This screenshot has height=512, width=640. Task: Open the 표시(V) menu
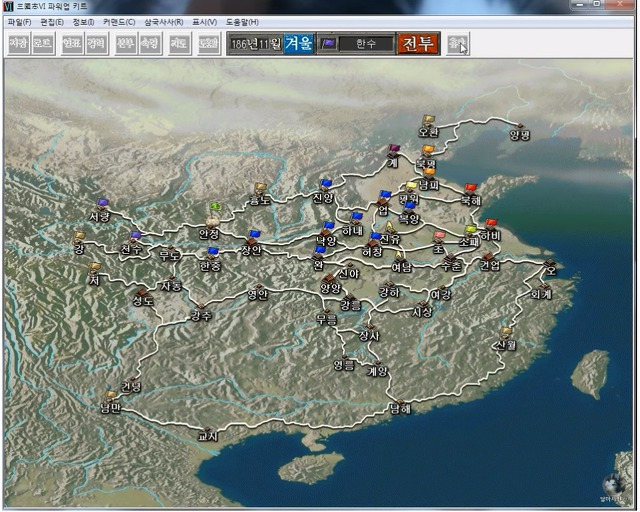[x=204, y=22]
